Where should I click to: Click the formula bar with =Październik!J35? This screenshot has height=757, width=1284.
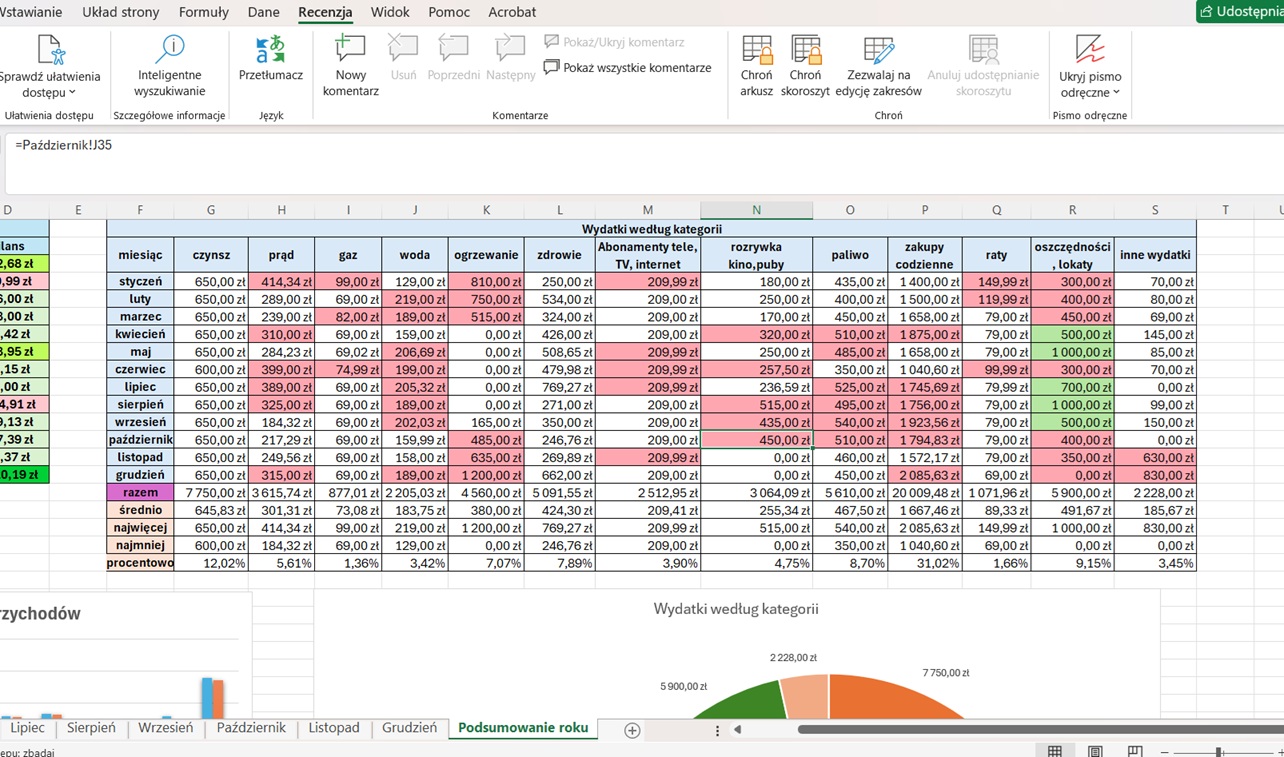click(640, 163)
